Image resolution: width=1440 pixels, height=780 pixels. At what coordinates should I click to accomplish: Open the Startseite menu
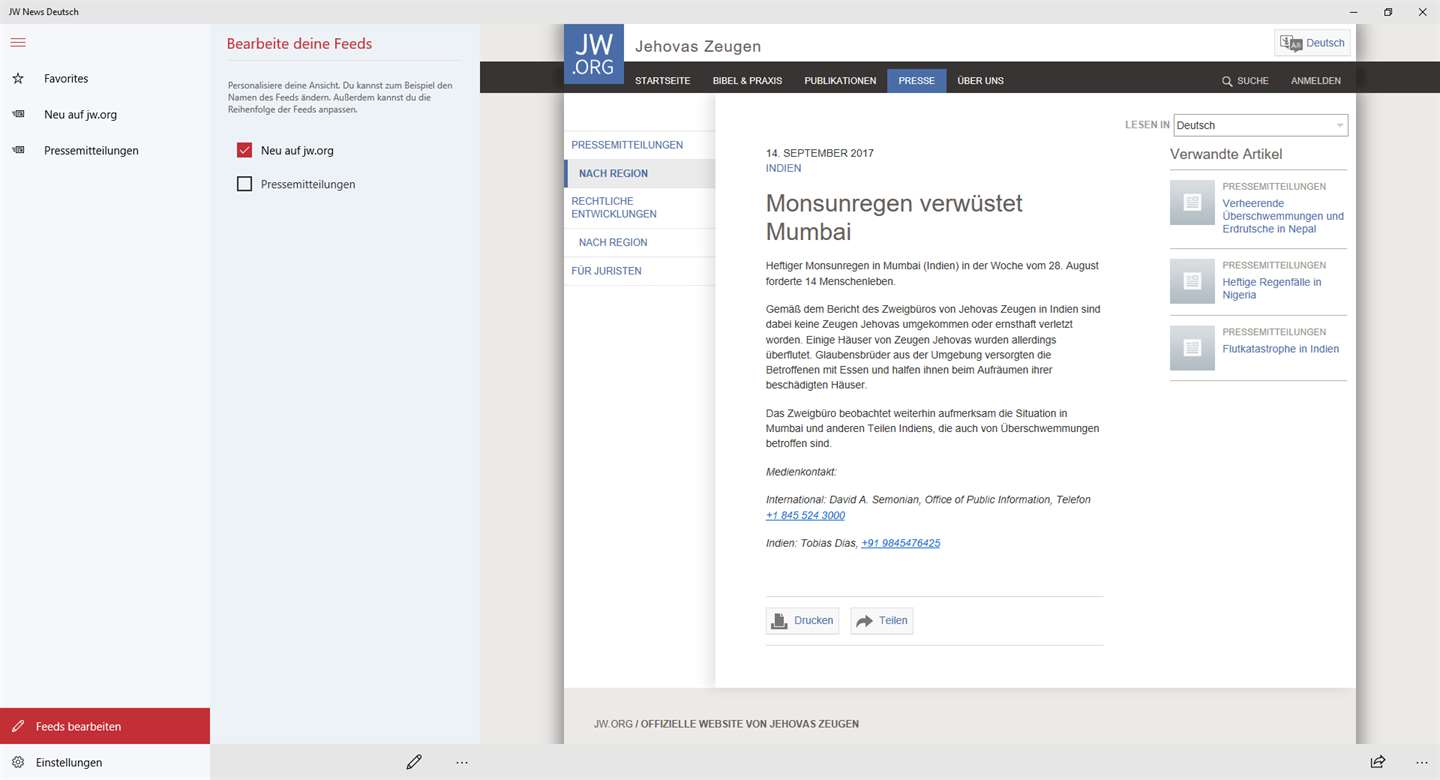coord(662,81)
